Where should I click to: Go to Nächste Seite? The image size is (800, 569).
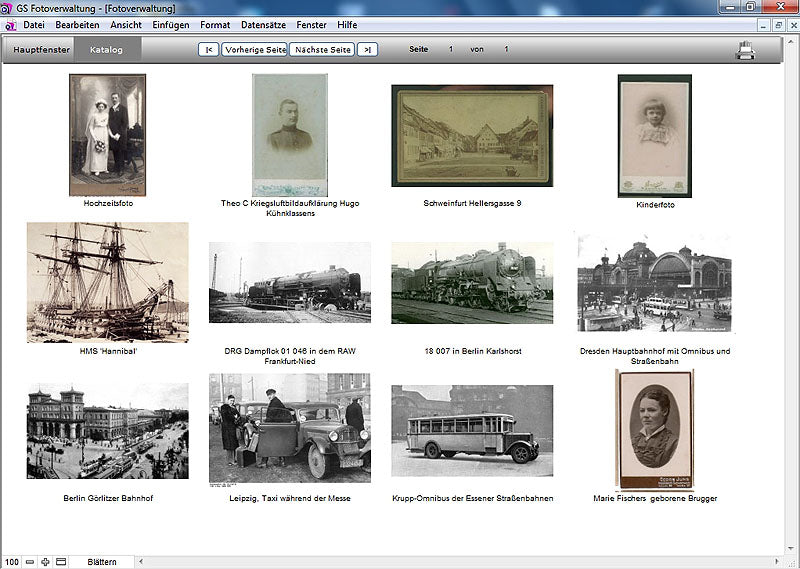321,49
